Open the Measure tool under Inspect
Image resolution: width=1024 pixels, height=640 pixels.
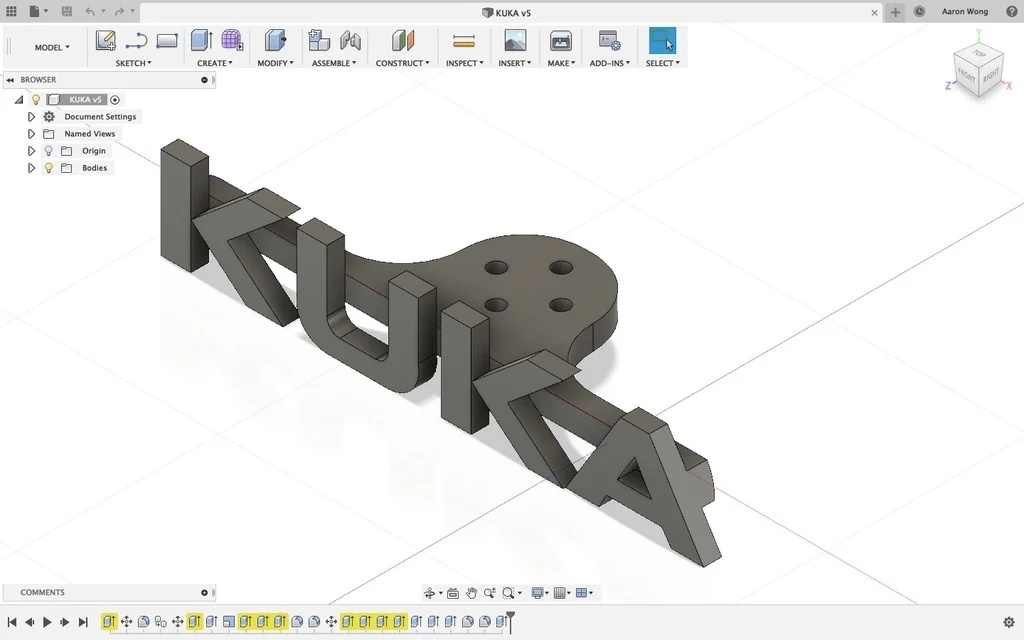click(464, 41)
